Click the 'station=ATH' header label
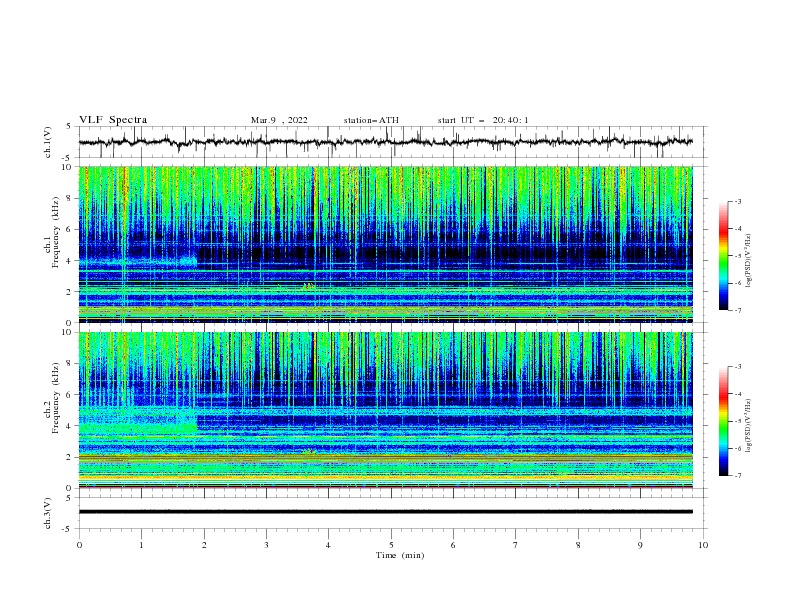792x612 pixels. point(371,120)
